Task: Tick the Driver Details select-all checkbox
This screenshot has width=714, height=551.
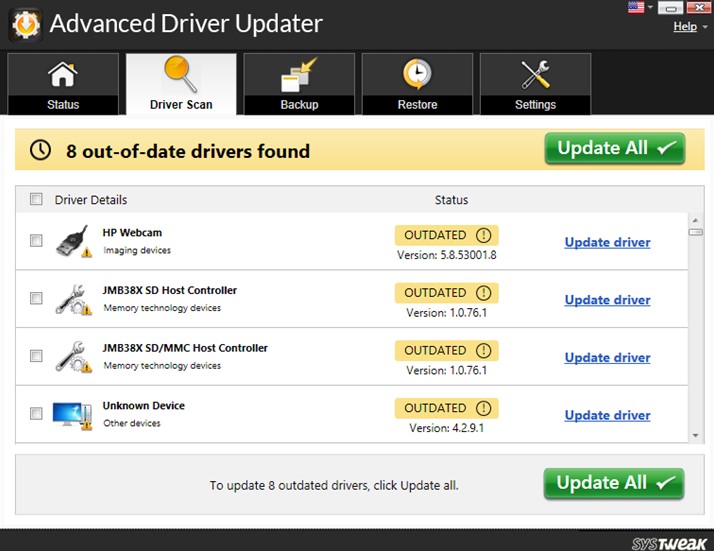Action: [36, 199]
